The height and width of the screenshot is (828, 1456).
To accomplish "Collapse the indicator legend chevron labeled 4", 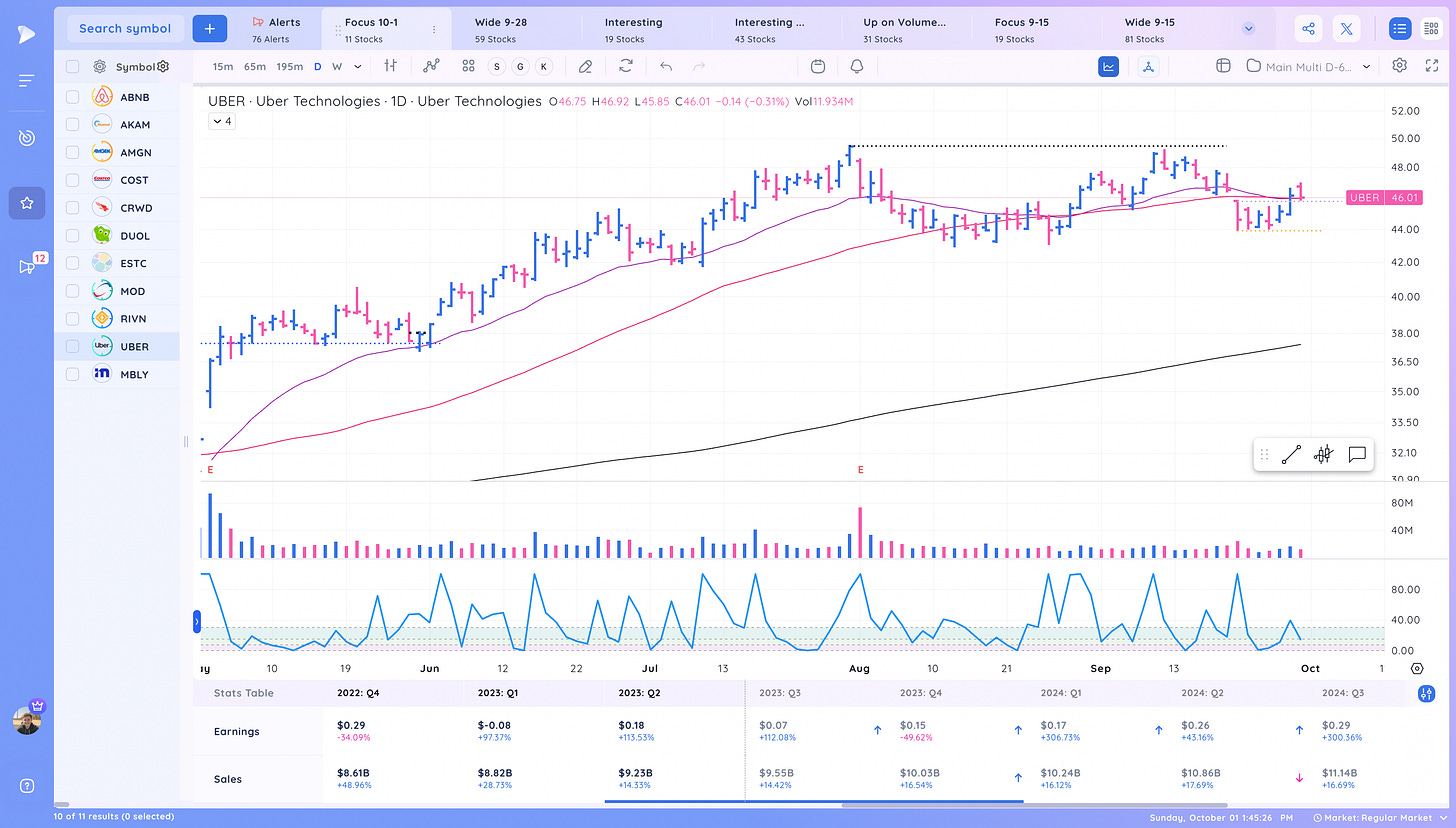I will (222, 121).
